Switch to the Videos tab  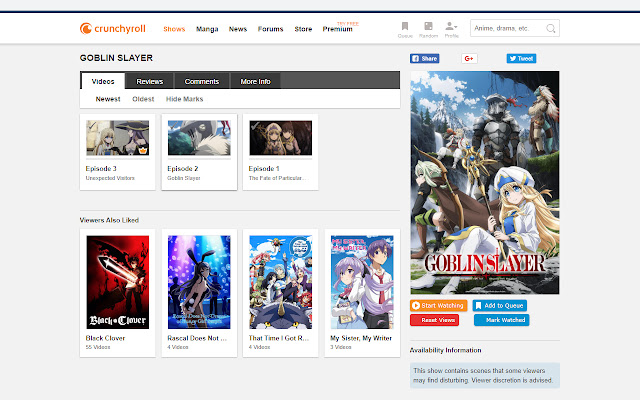tap(103, 81)
